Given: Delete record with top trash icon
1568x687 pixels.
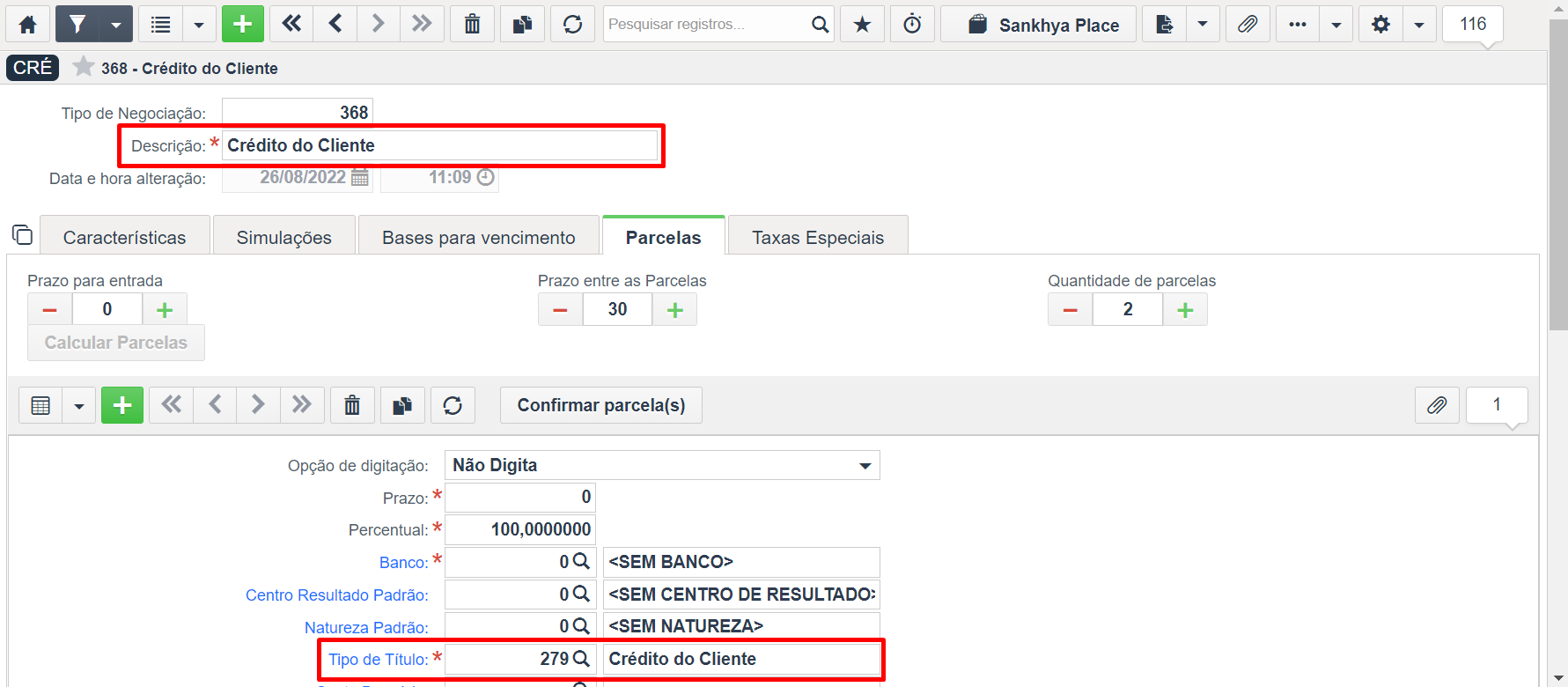Looking at the screenshot, I should click(x=472, y=24).
